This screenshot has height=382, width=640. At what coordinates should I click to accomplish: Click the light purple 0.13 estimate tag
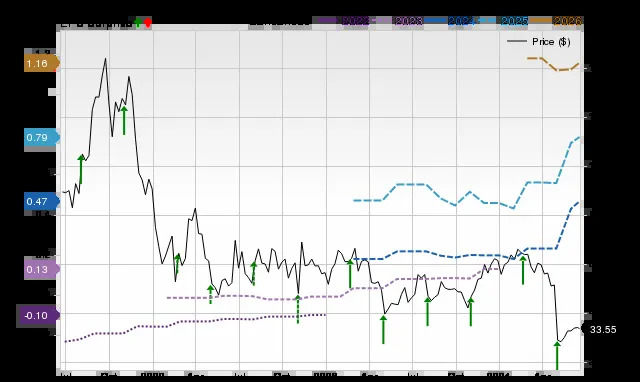(41, 269)
